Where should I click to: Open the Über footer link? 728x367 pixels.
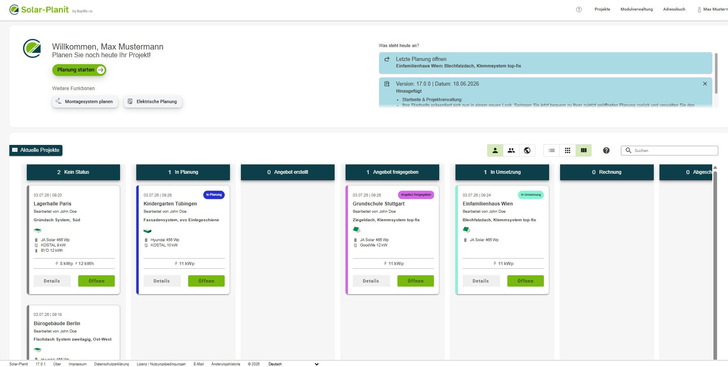click(57, 364)
